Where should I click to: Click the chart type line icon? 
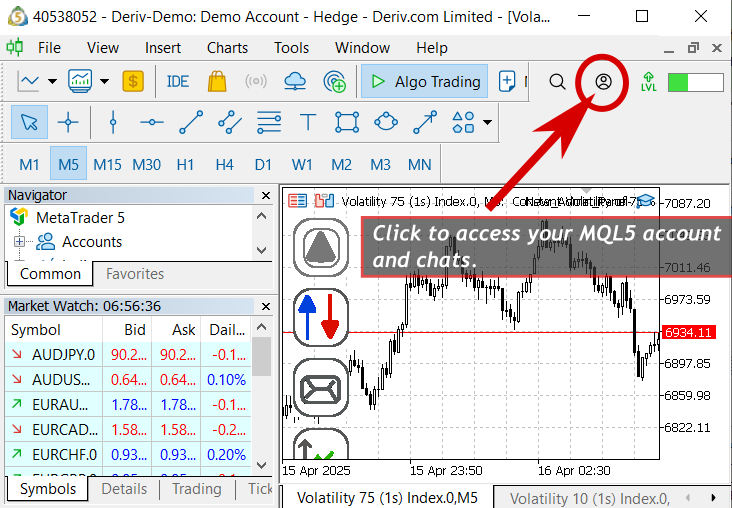[x=28, y=82]
